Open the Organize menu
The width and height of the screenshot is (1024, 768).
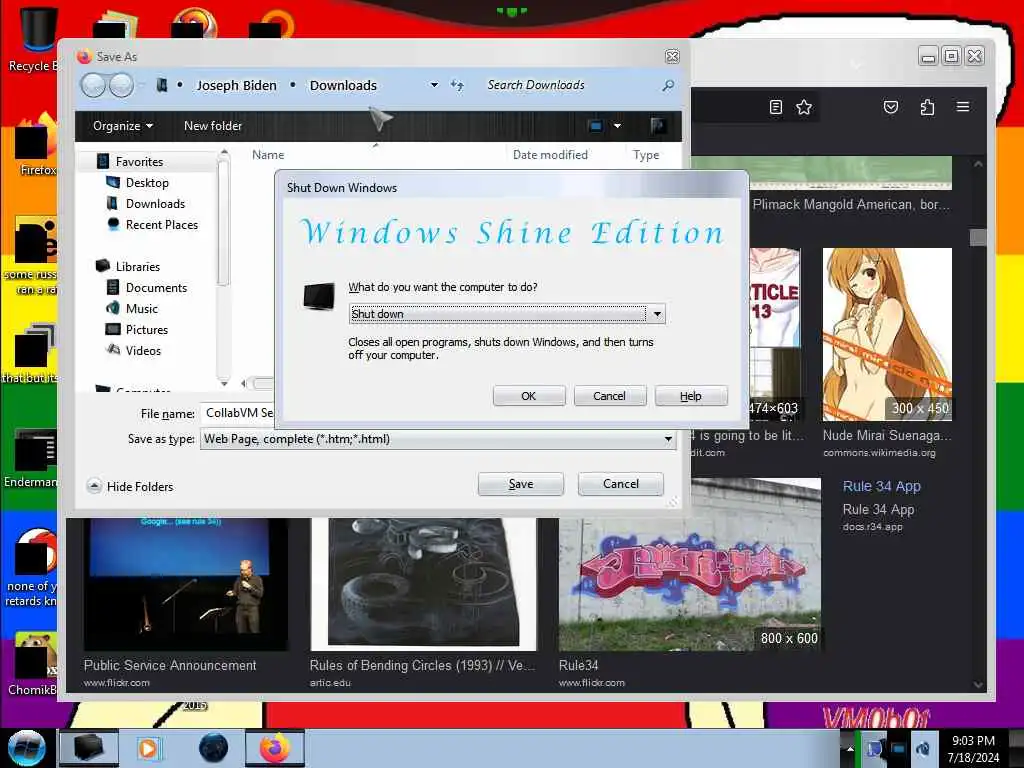point(123,126)
